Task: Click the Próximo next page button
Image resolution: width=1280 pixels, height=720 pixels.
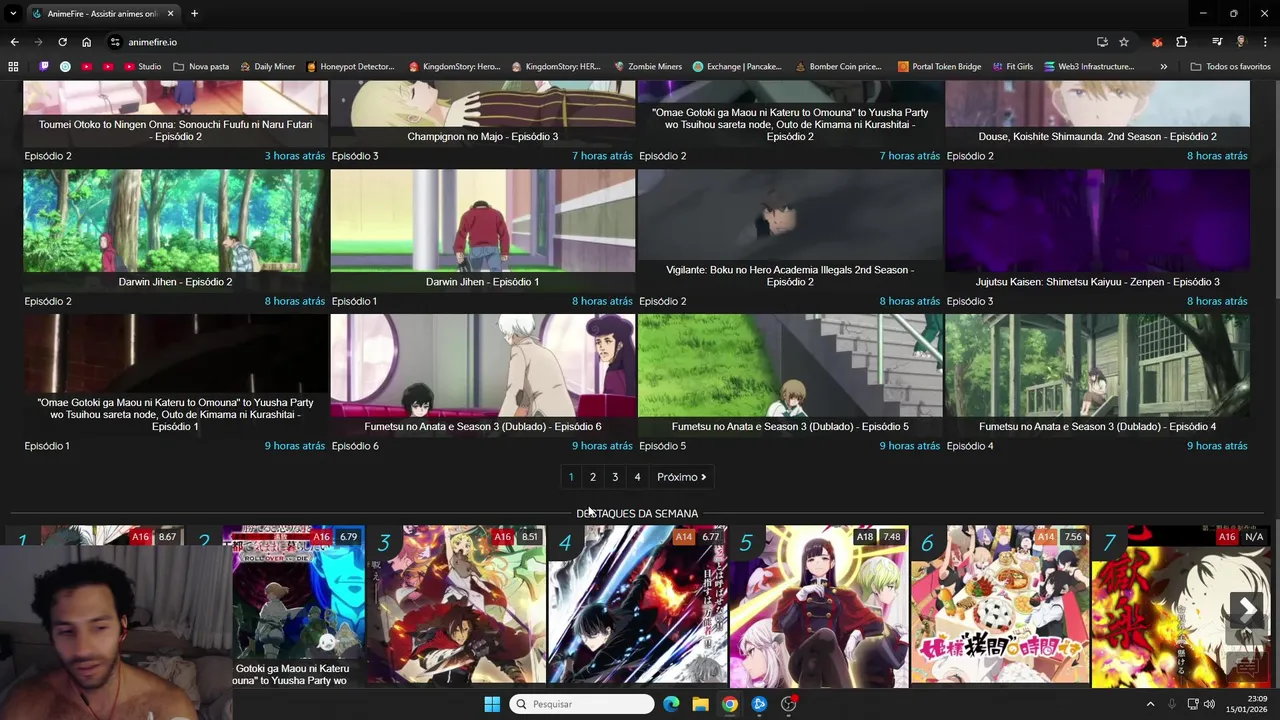Action: coord(682,477)
